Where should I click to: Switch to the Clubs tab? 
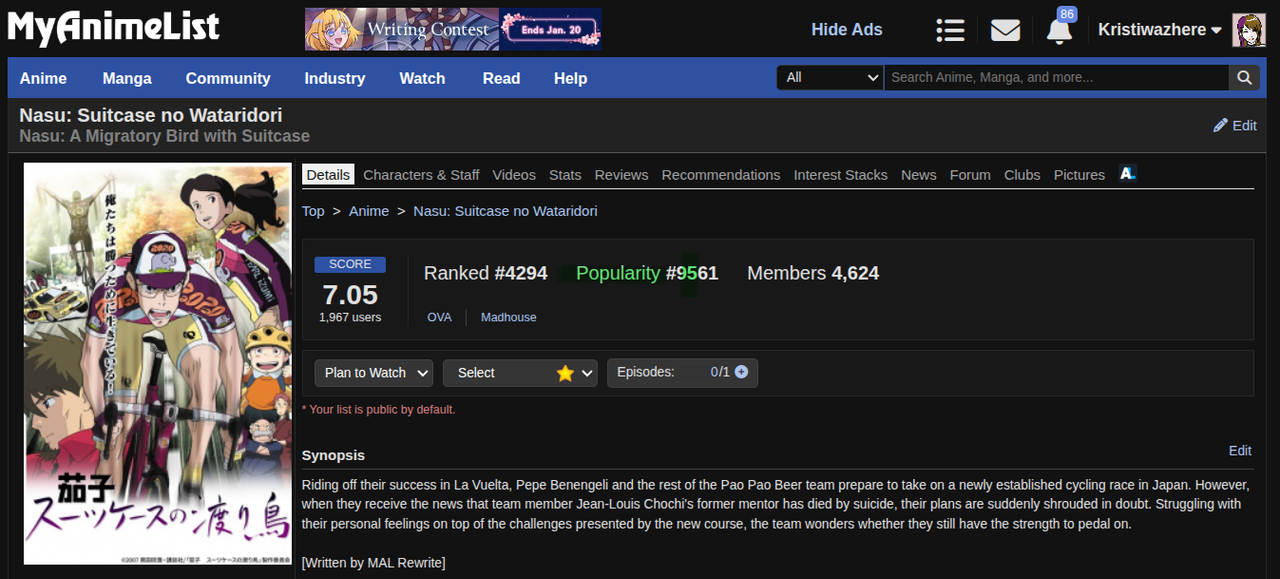pyautogui.click(x=1022, y=174)
